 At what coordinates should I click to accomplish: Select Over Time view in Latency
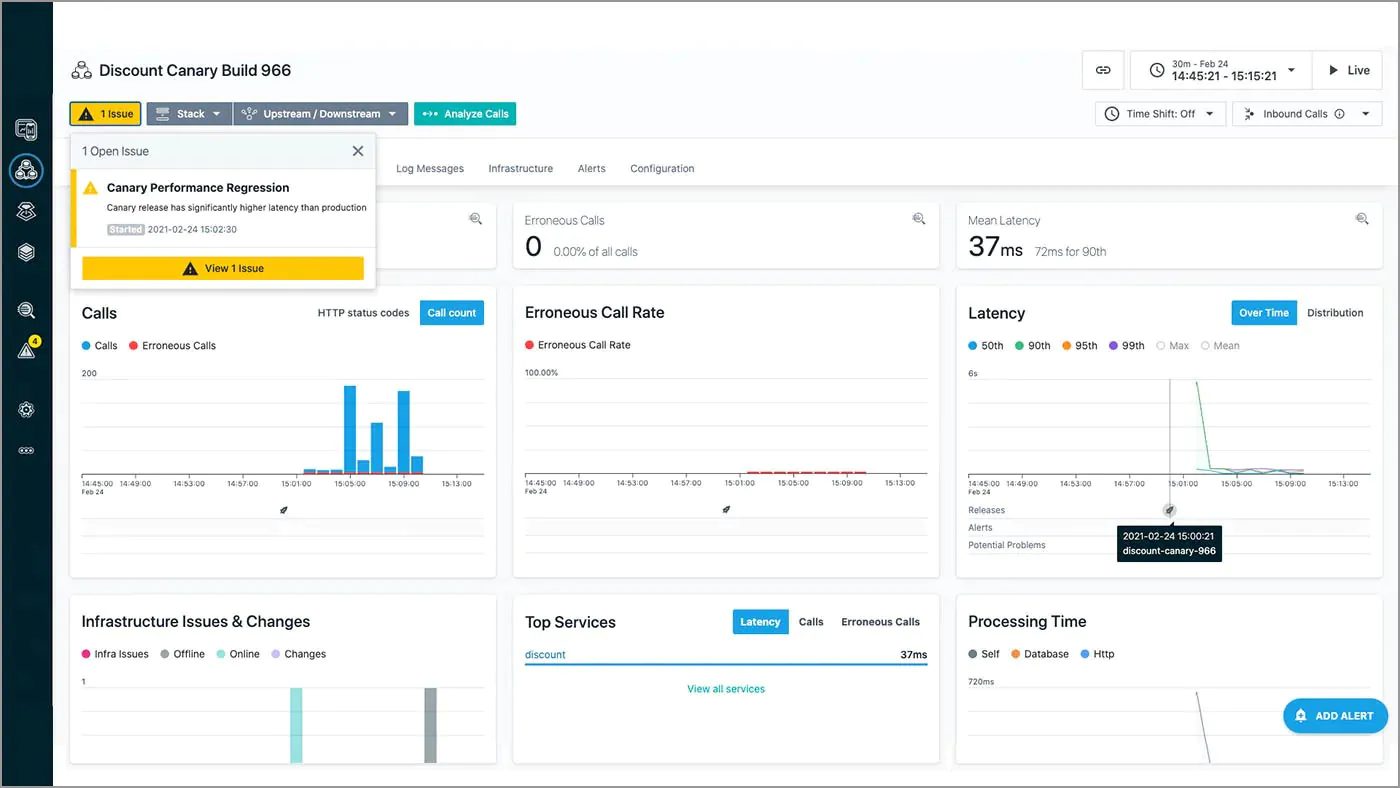[x=1264, y=313]
